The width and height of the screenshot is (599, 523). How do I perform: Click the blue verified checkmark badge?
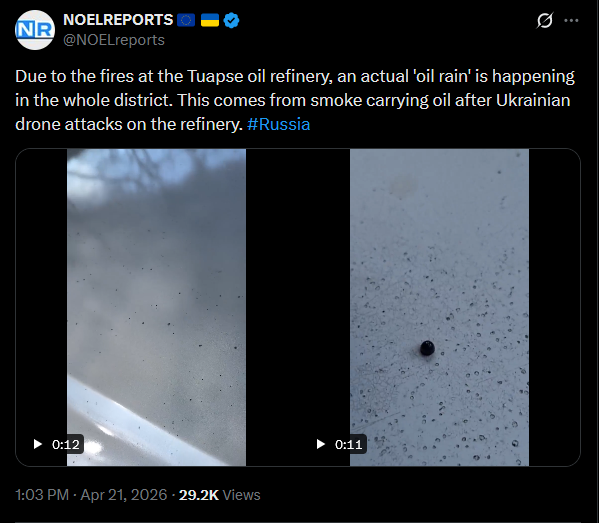click(232, 20)
